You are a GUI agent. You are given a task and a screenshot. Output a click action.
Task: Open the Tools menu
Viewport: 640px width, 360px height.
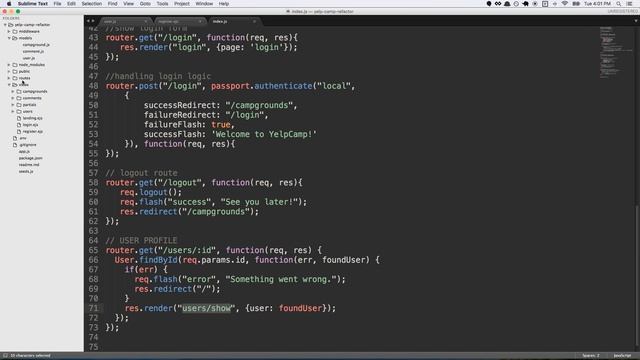[162, 4]
